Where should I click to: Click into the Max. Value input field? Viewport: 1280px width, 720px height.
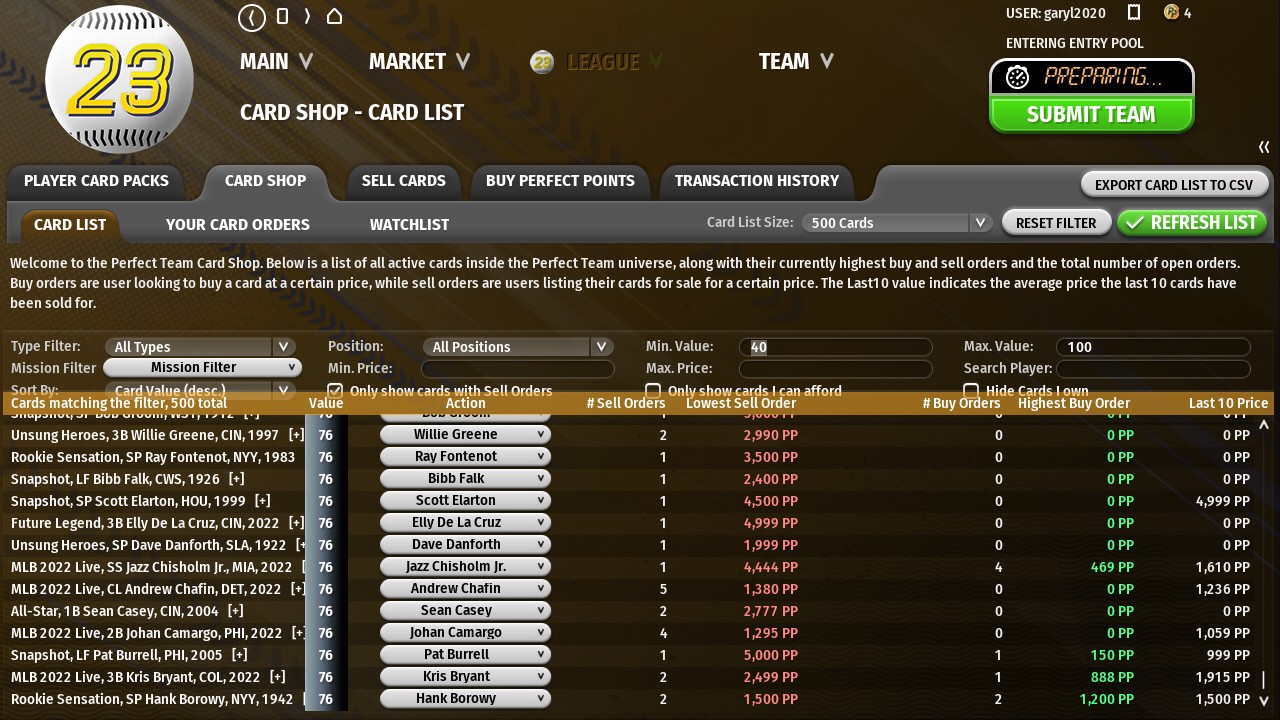coord(1153,347)
